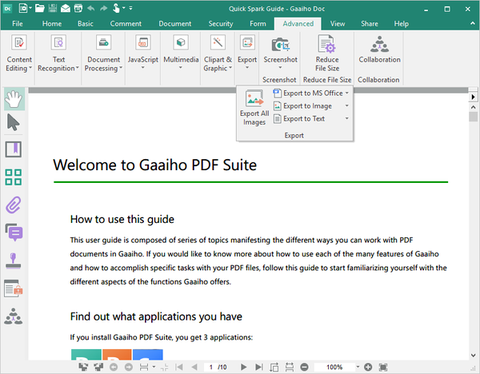This screenshot has height=374, width=480.
Task: Click Export All Images button
Action: tap(254, 108)
